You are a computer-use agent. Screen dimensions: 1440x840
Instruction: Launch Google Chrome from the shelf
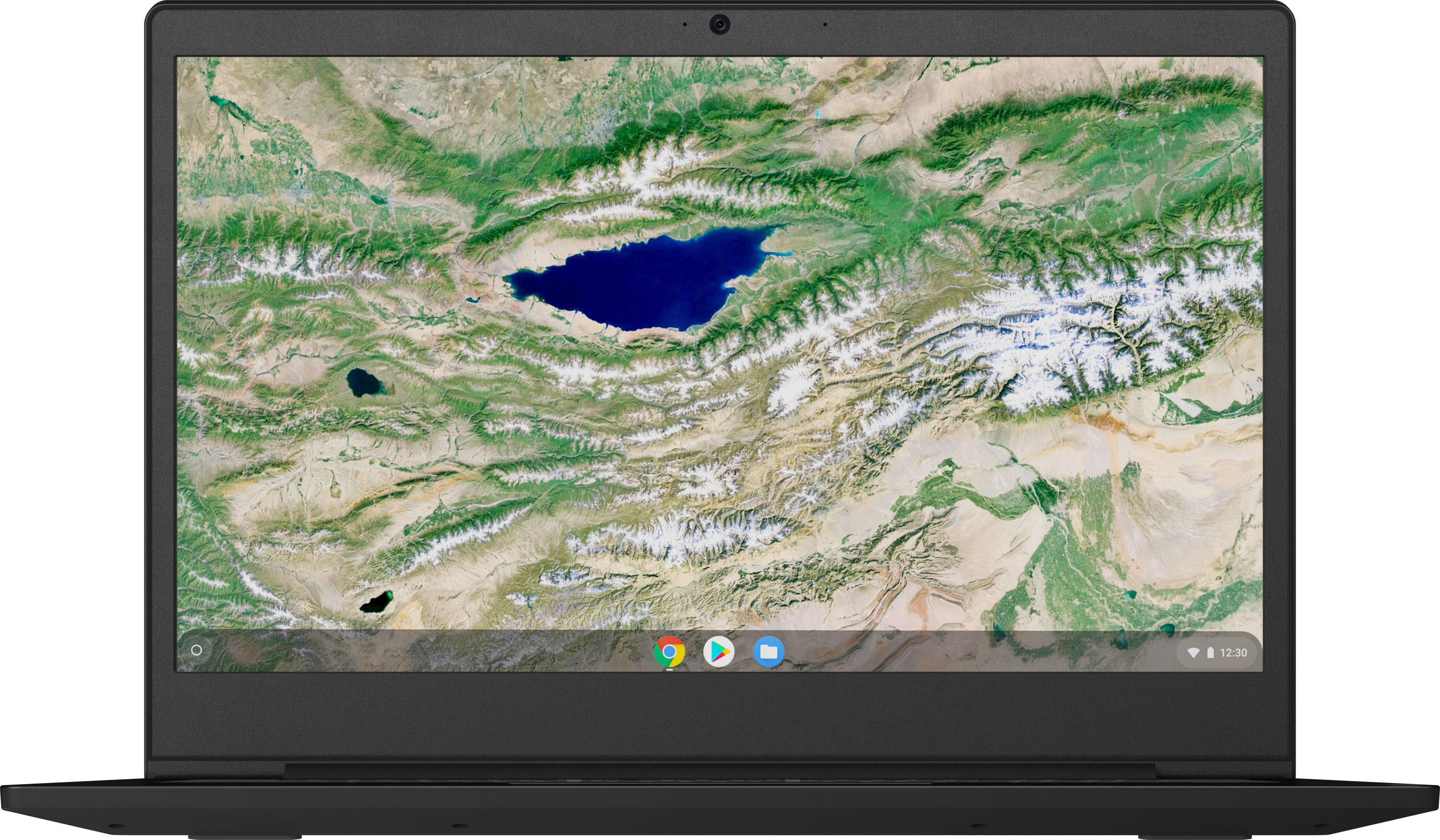669,652
